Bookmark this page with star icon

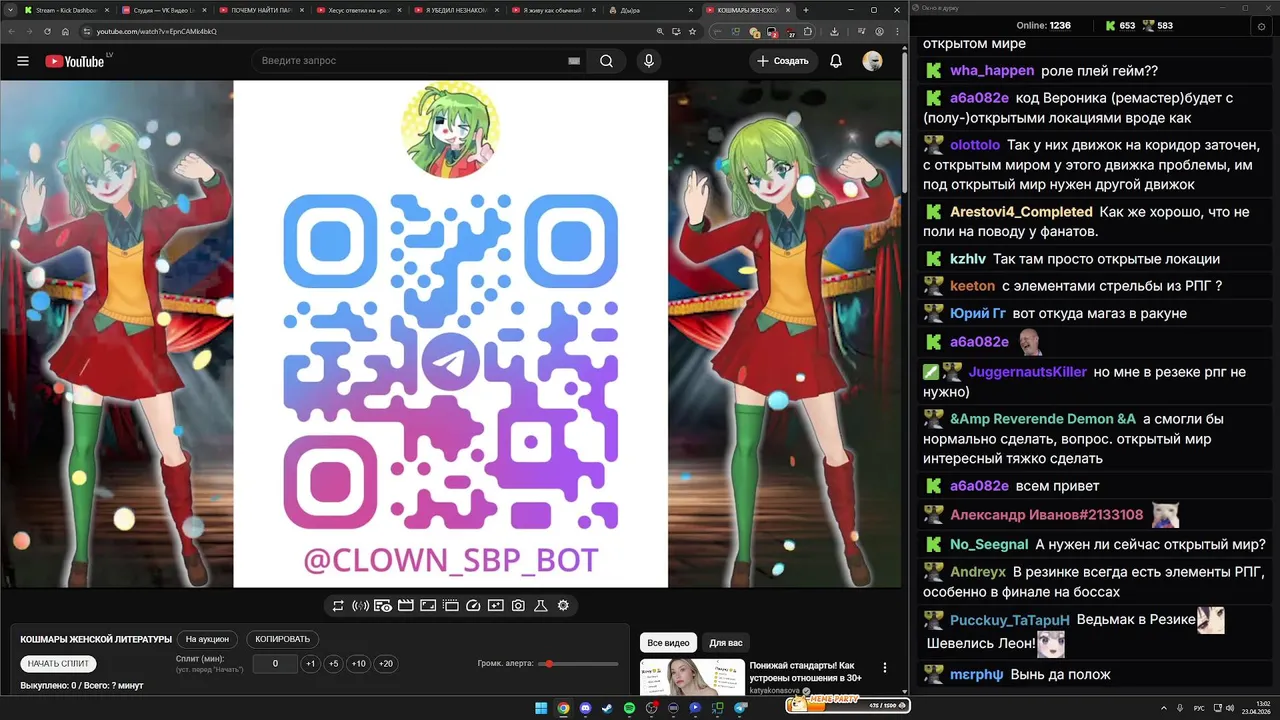point(692,31)
